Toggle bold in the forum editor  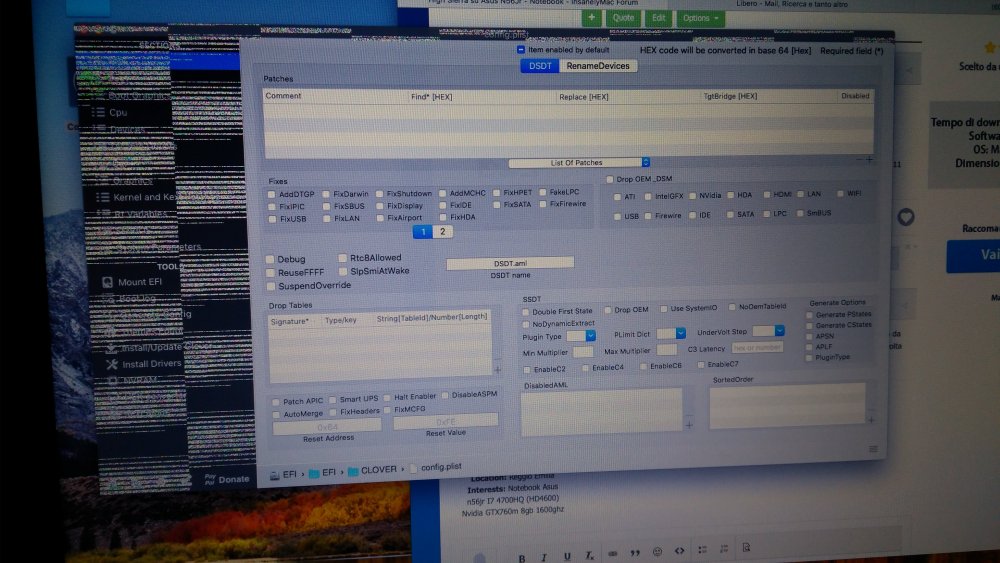coord(522,559)
